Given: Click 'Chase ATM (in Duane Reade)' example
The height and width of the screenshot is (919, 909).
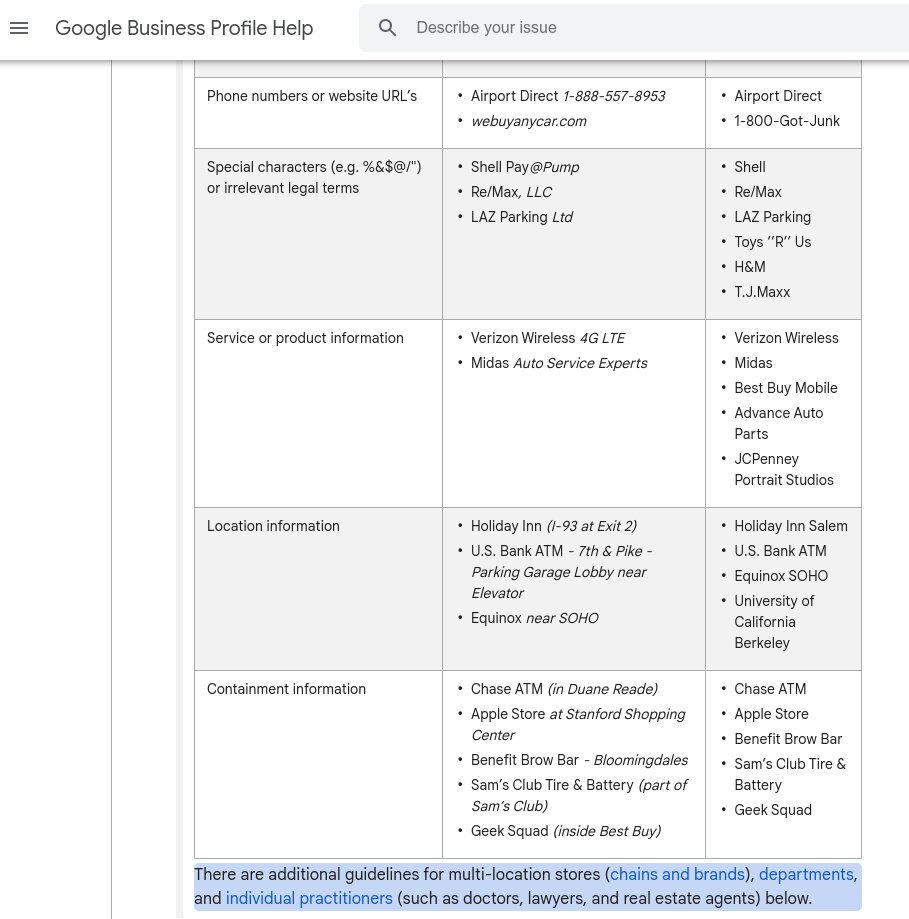Looking at the screenshot, I should [564, 689].
